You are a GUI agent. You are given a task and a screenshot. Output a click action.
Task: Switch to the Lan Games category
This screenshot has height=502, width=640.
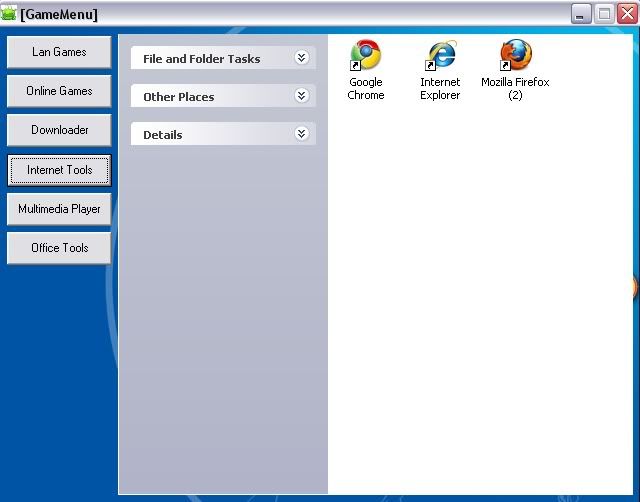pos(59,52)
